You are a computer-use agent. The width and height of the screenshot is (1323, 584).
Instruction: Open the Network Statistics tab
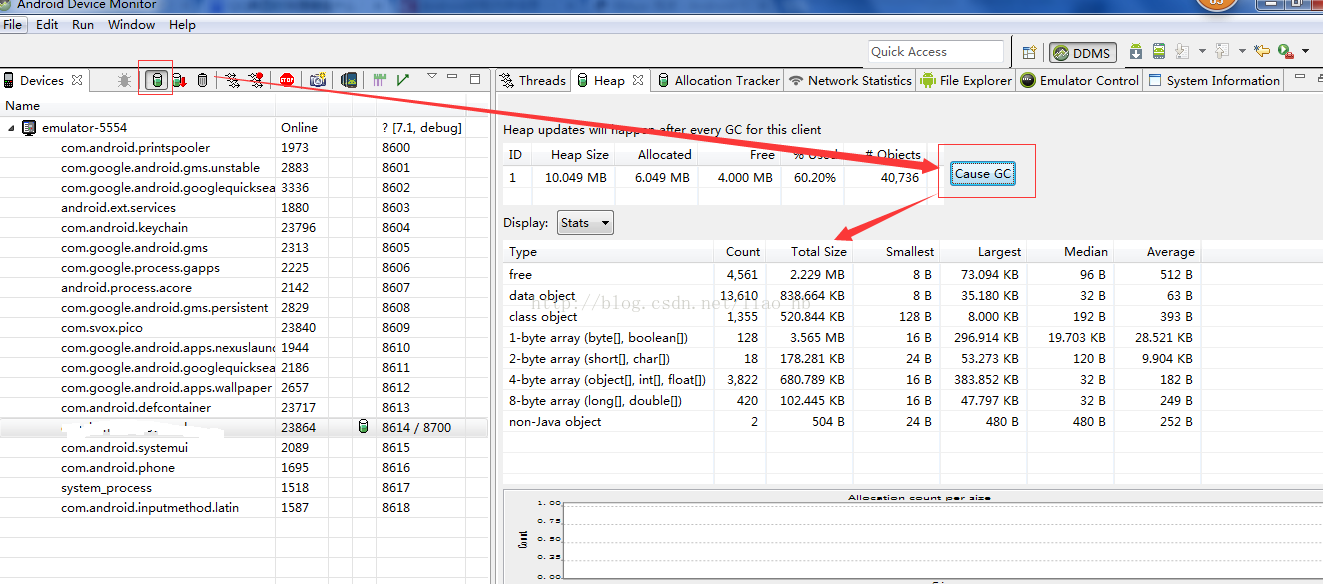click(850, 80)
